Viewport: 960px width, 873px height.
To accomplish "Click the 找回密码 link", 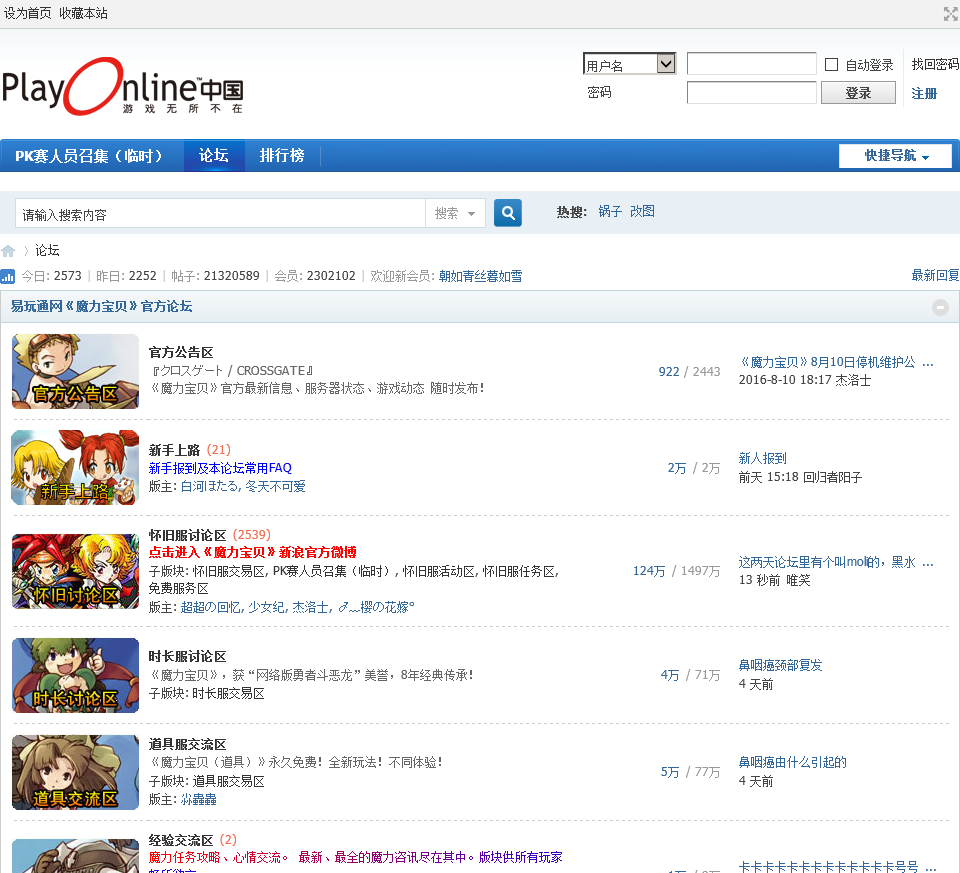I will (935, 64).
